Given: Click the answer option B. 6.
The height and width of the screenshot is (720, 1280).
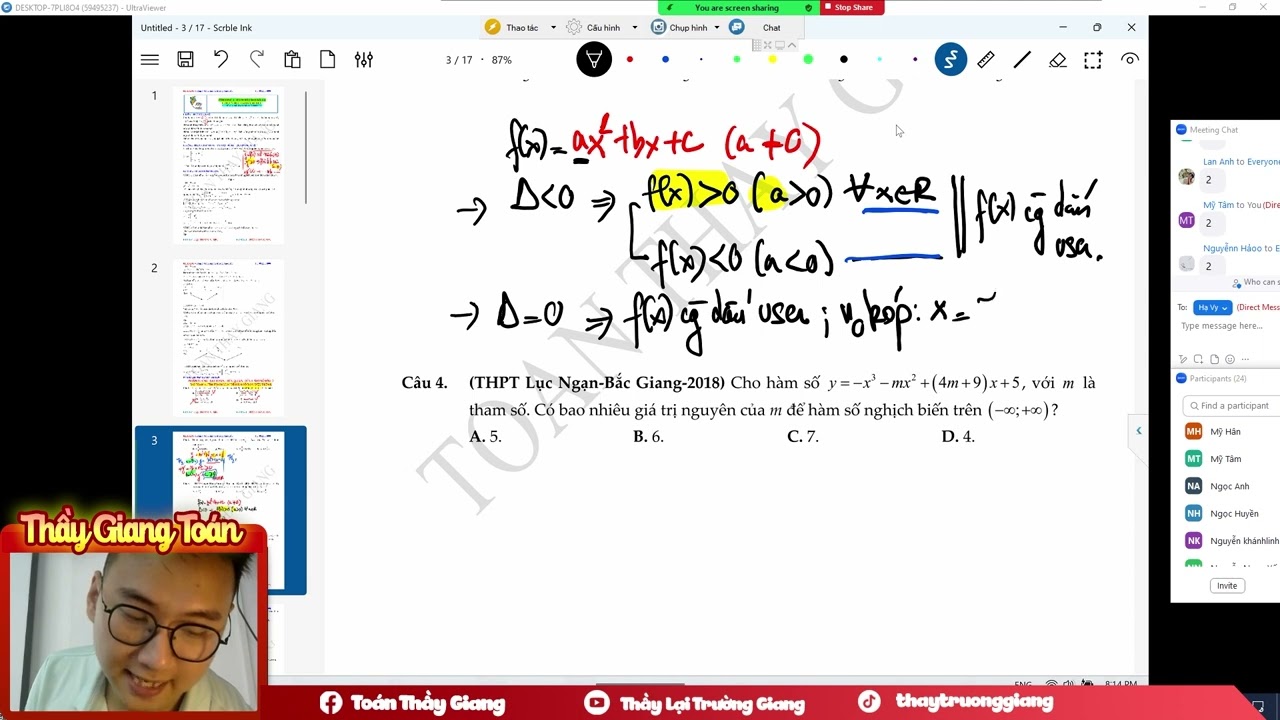Looking at the screenshot, I should pyautogui.click(x=648, y=436).
